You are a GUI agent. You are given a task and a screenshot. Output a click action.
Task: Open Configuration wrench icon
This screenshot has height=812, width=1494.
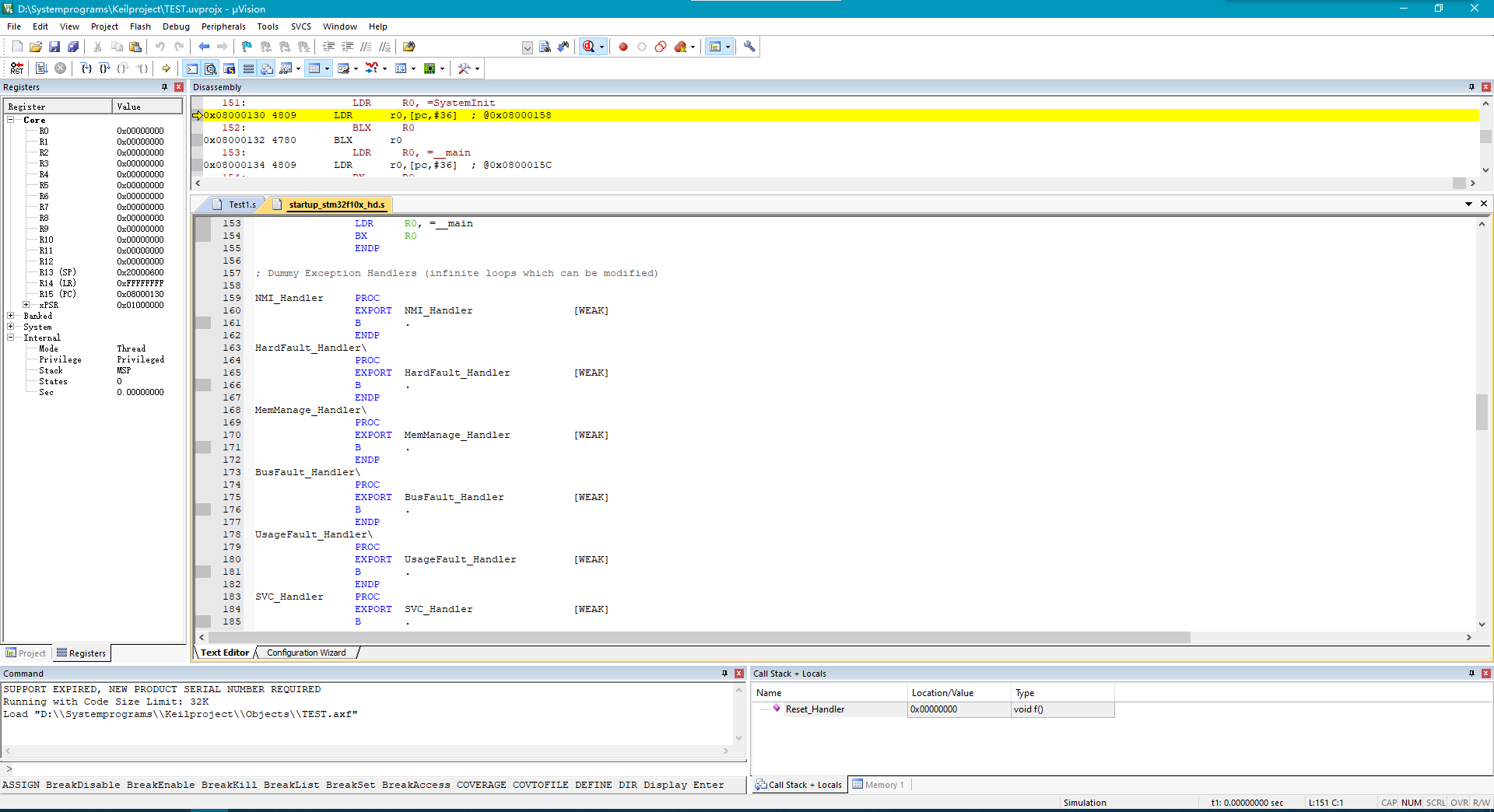749,47
